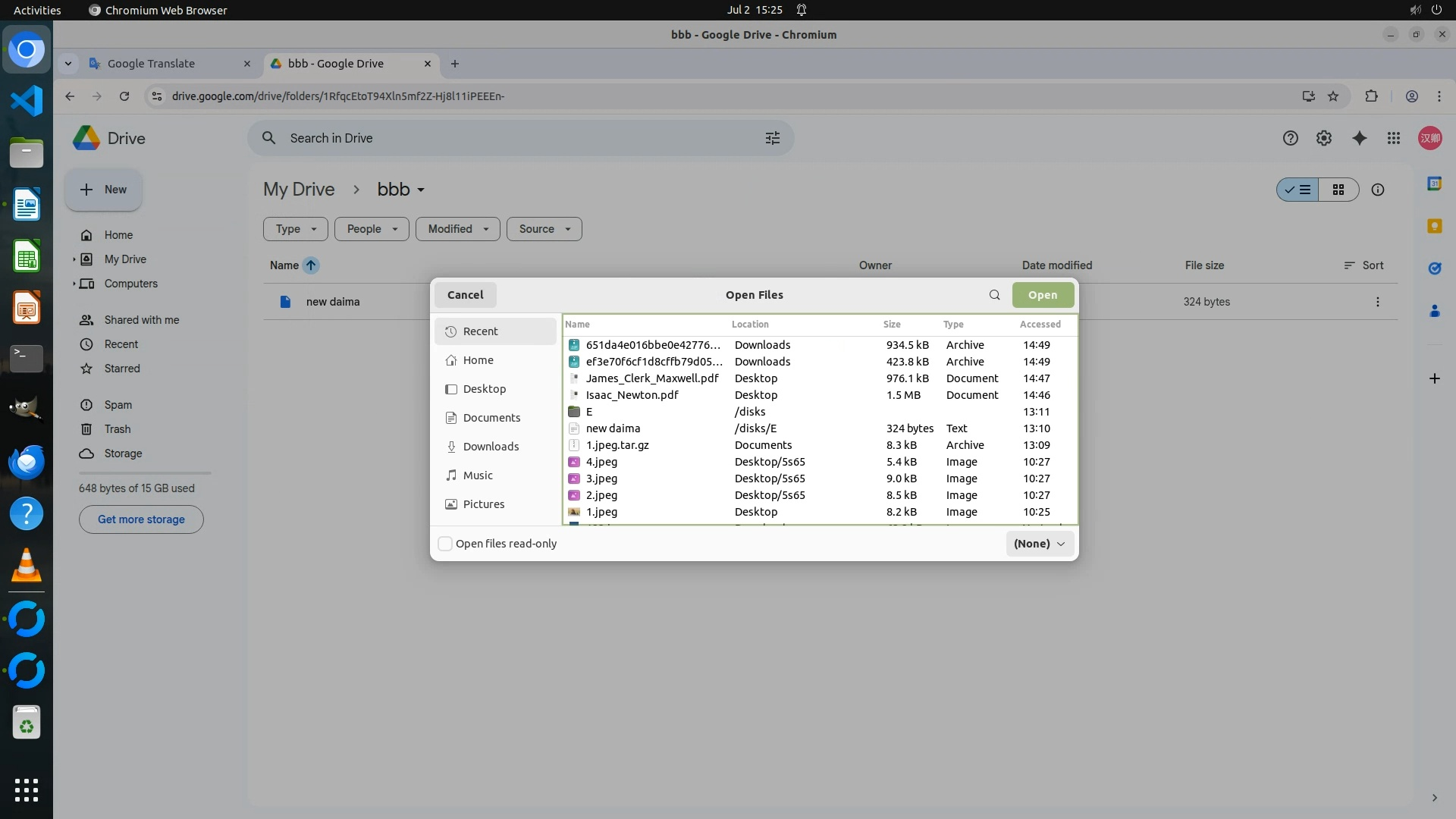Open the Google apps grid icon

click(x=1393, y=138)
